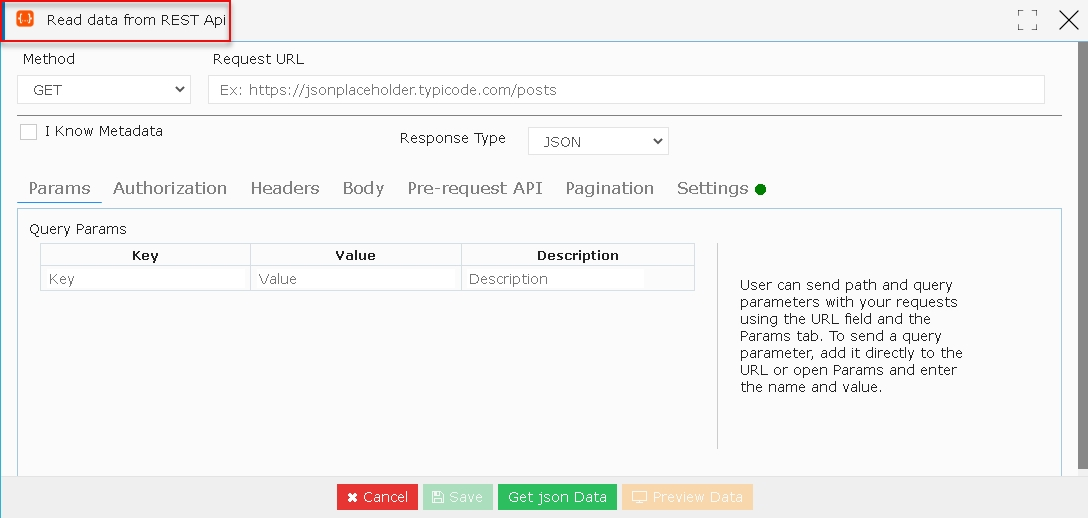1088x518 pixels.
Task: Switch to the Authorization tab
Action: (x=170, y=189)
